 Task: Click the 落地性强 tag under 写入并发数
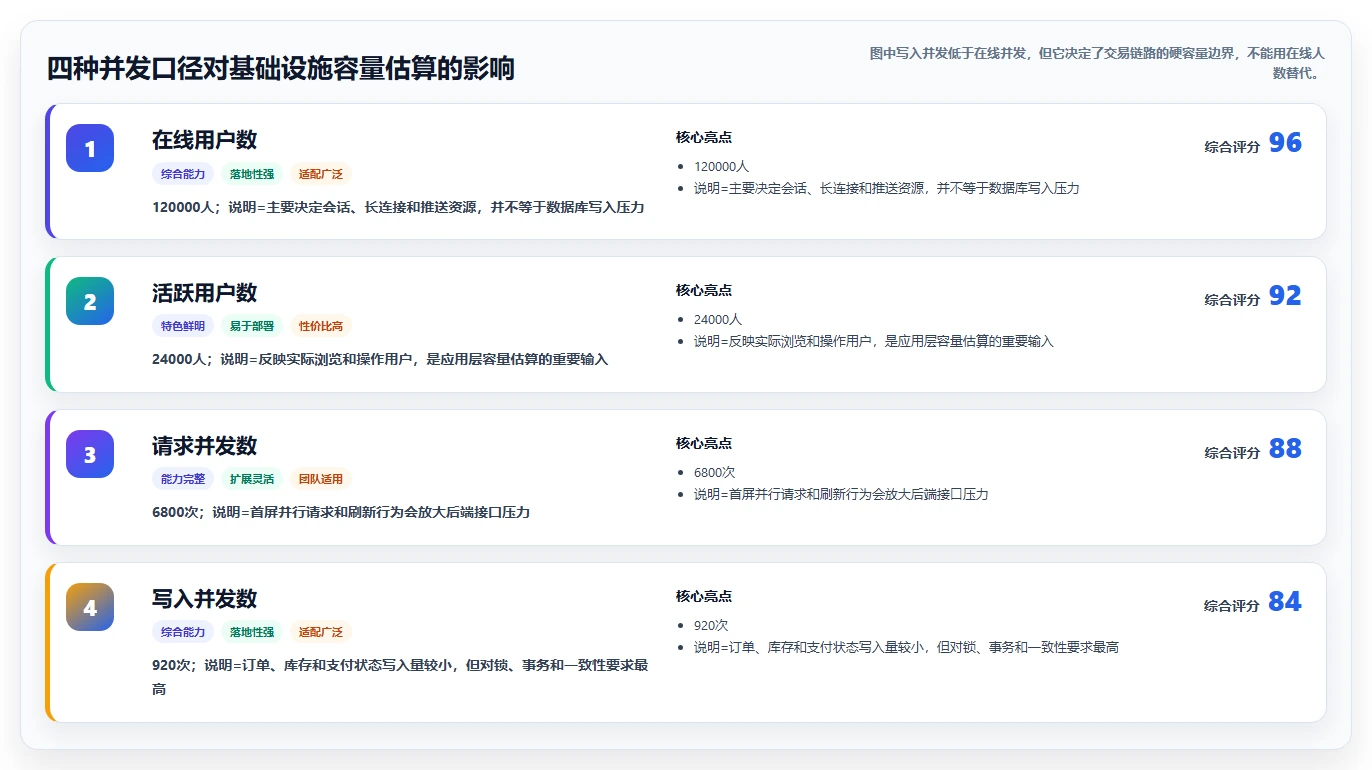click(252, 633)
